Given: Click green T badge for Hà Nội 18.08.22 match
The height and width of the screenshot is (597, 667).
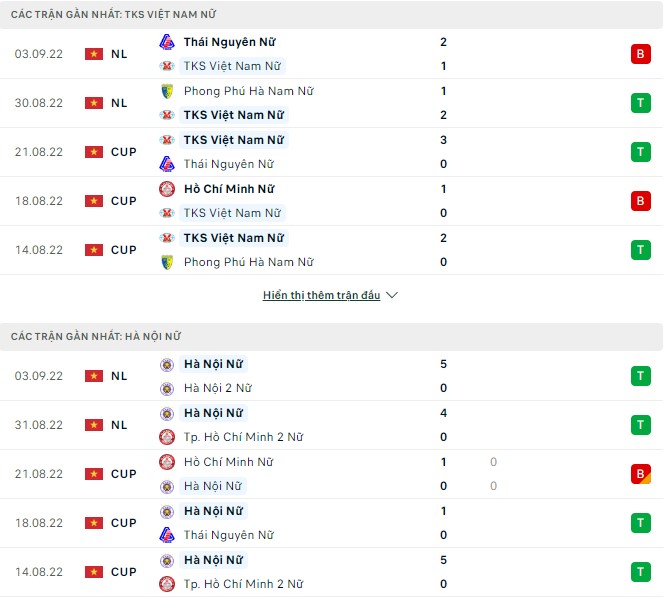Looking at the screenshot, I should point(640,523).
